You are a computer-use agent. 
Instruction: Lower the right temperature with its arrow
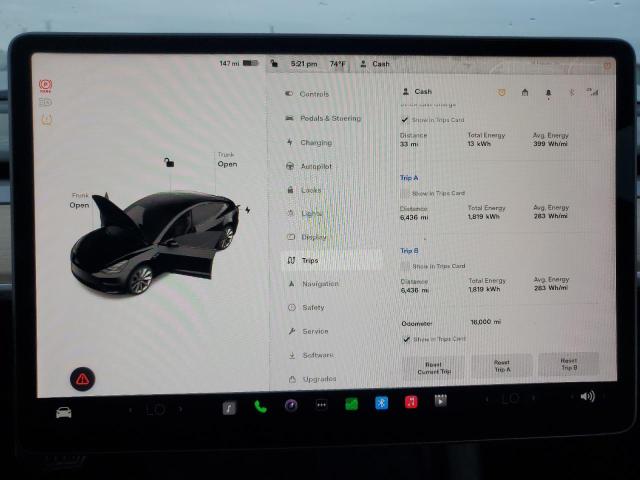tap(487, 399)
